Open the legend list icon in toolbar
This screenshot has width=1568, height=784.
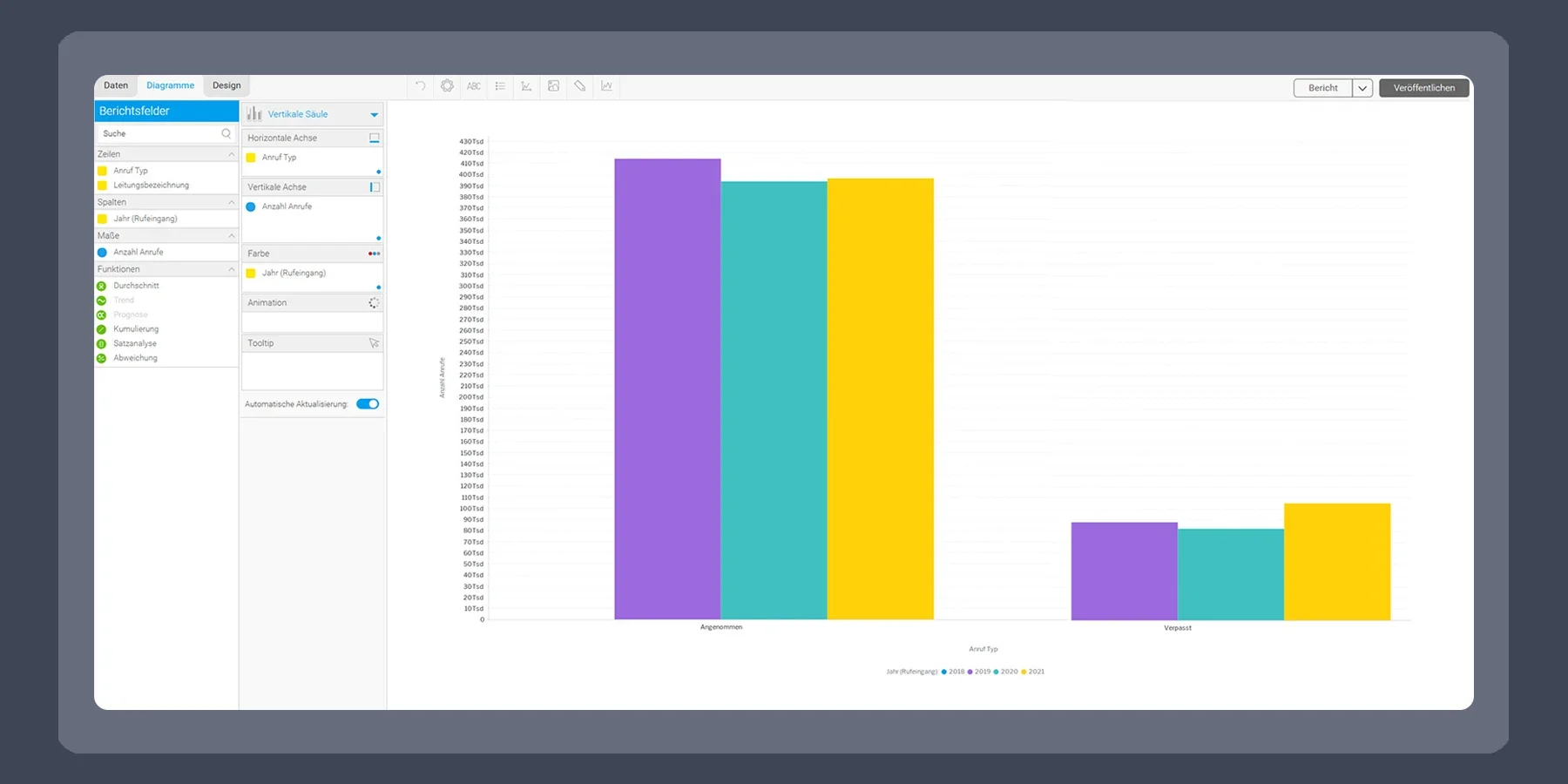click(500, 86)
